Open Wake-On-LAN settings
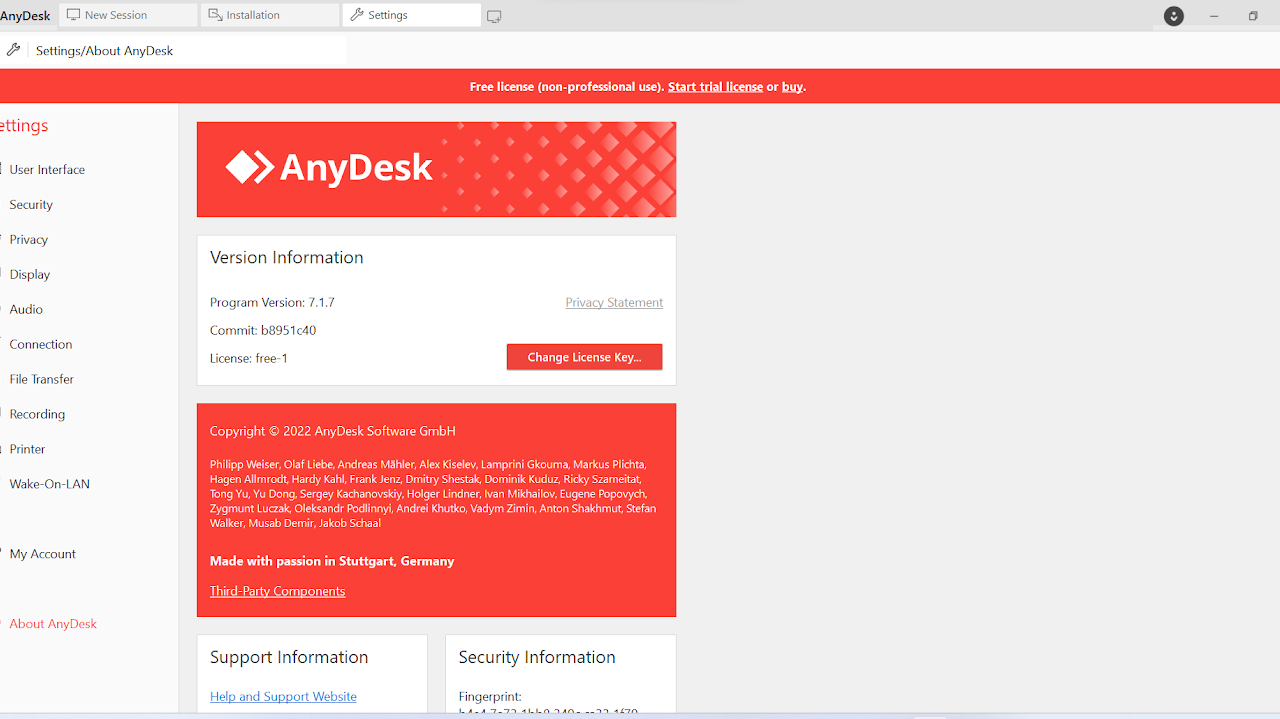 50,485
